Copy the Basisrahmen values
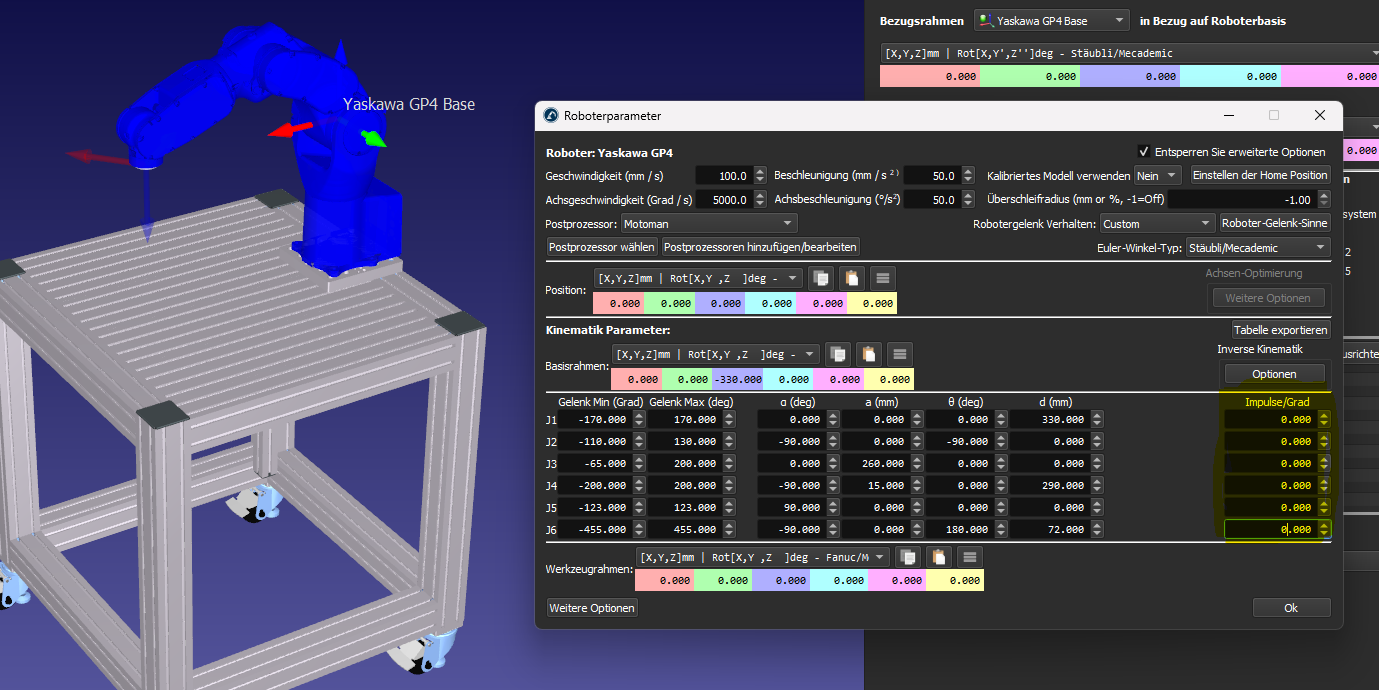The width and height of the screenshot is (1379, 690). [838, 354]
